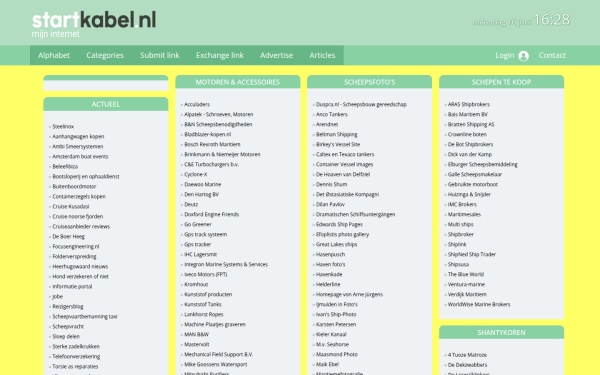Open Beltman Shipping link
The height and width of the screenshot is (375, 600).
(x=337, y=134)
